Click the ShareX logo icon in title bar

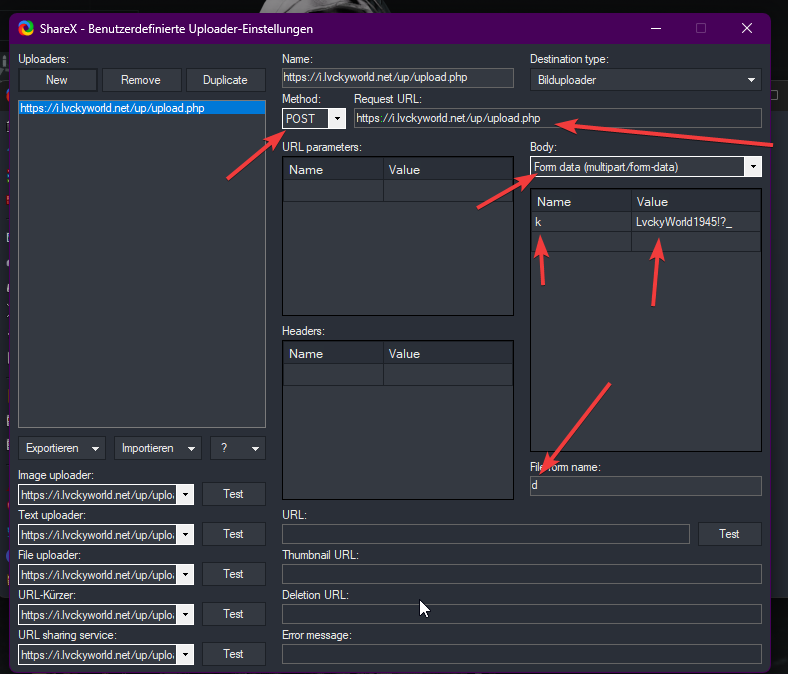tap(27, 28)
